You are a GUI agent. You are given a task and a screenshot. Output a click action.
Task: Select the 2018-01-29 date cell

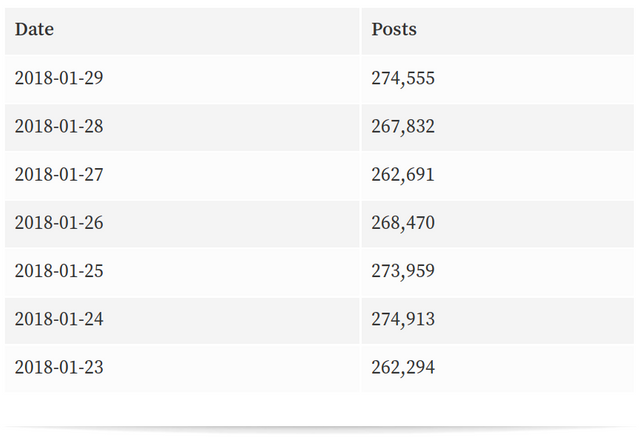pos(59,78)
